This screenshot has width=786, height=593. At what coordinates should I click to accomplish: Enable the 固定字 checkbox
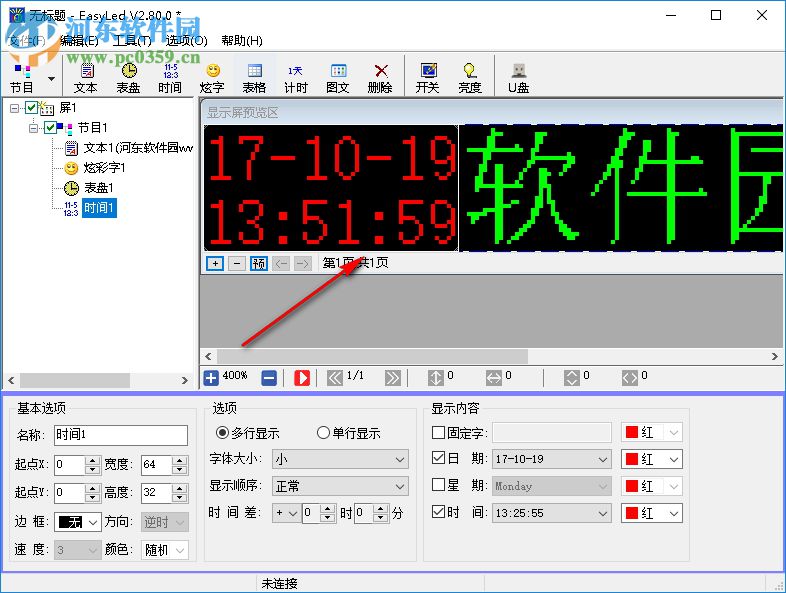click(438, 432)
